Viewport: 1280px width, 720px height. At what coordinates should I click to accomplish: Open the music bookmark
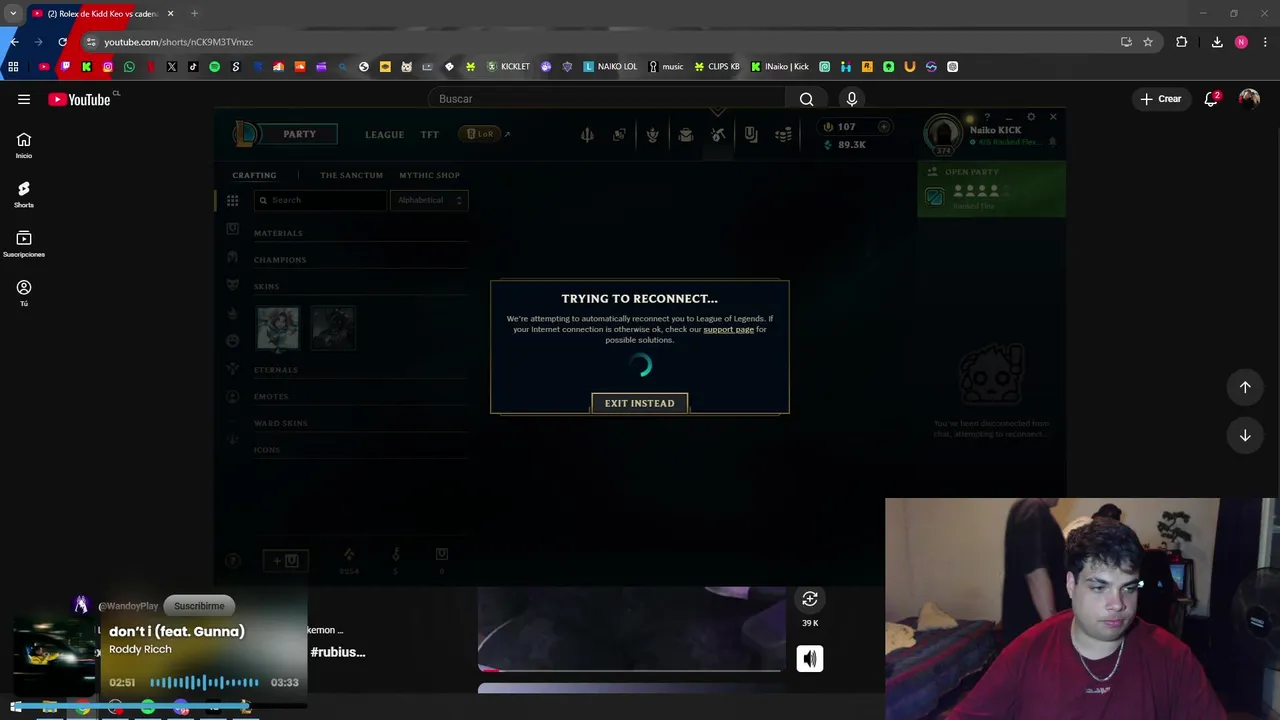[x=666, y=67]
